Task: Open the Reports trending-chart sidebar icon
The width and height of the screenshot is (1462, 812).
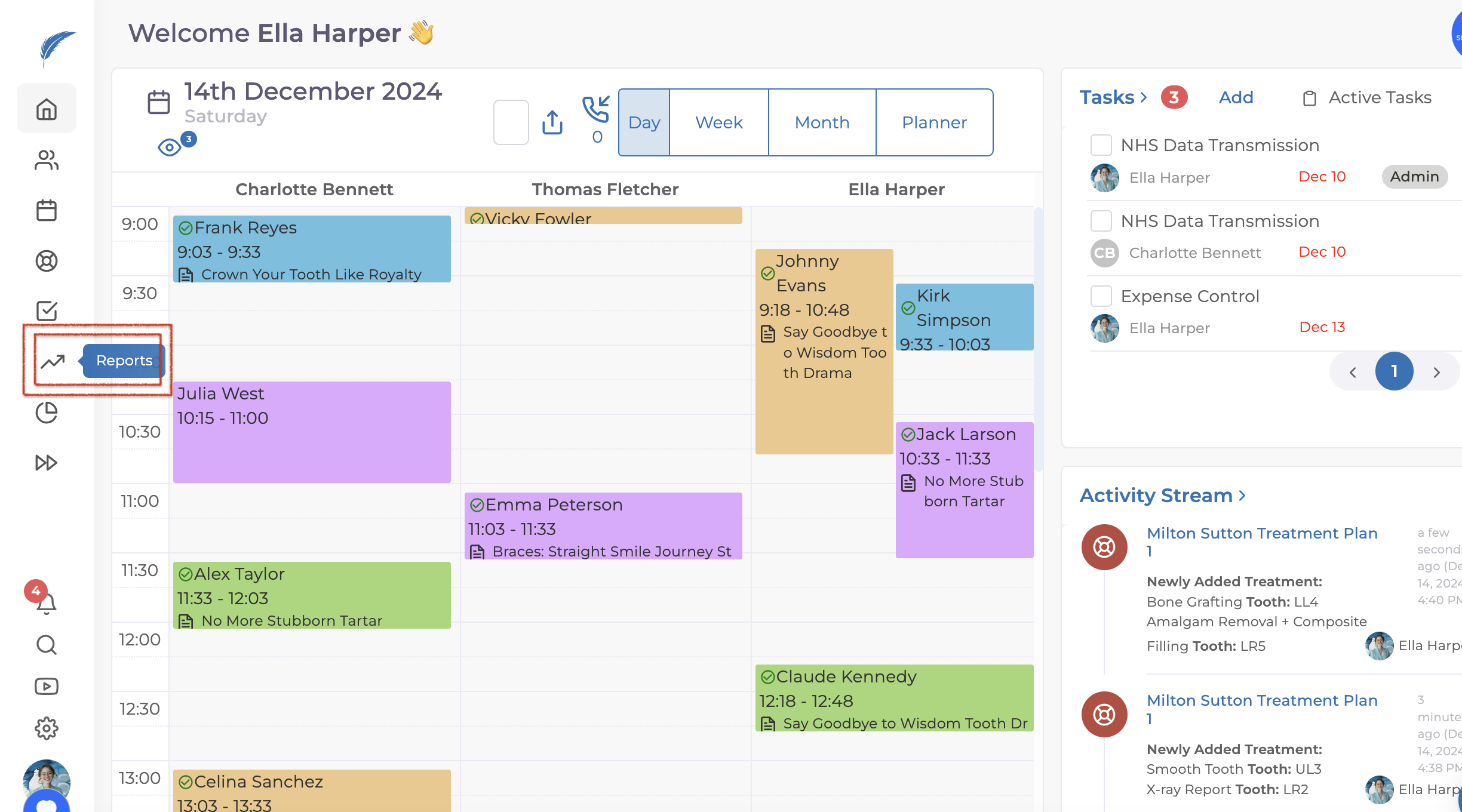Action: 53,361
